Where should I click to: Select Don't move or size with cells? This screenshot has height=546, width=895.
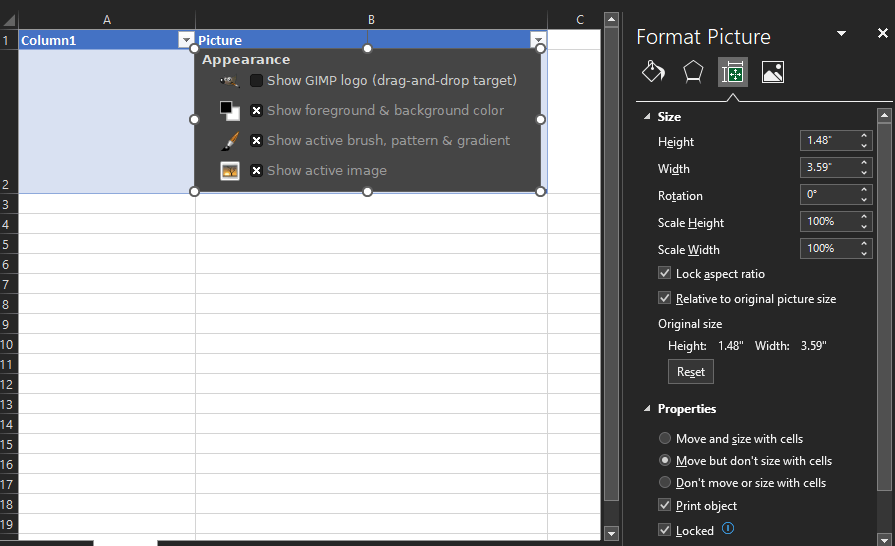point(664,482)
